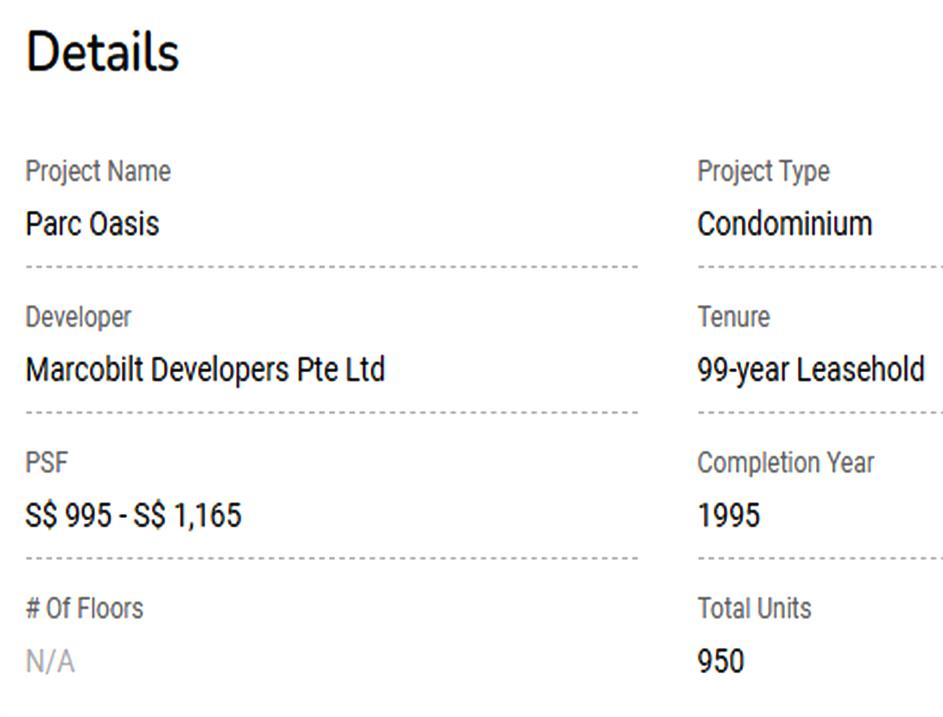This screenshot has height=717, width=943.
Task: Select the 99-year Leasehold tenure value
Action: pos(810,370)
